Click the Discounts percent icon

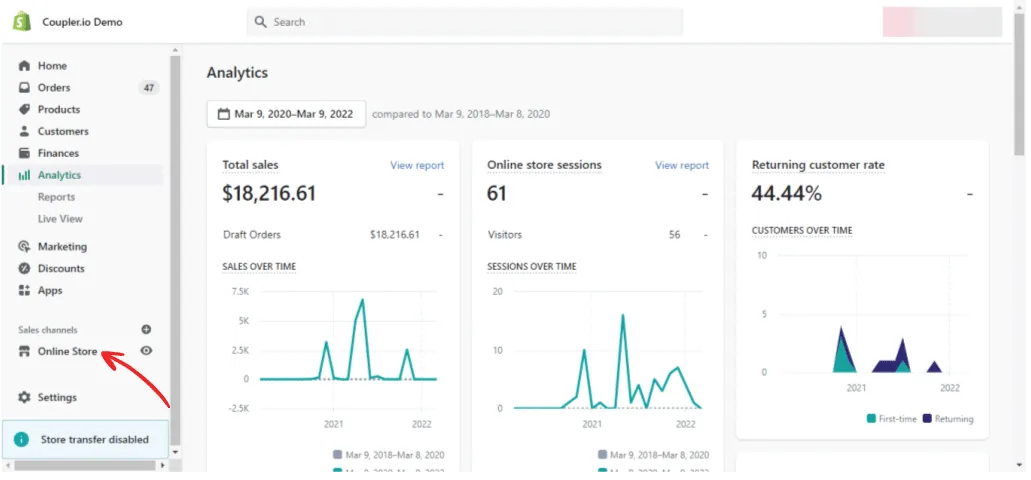(24, 268)
